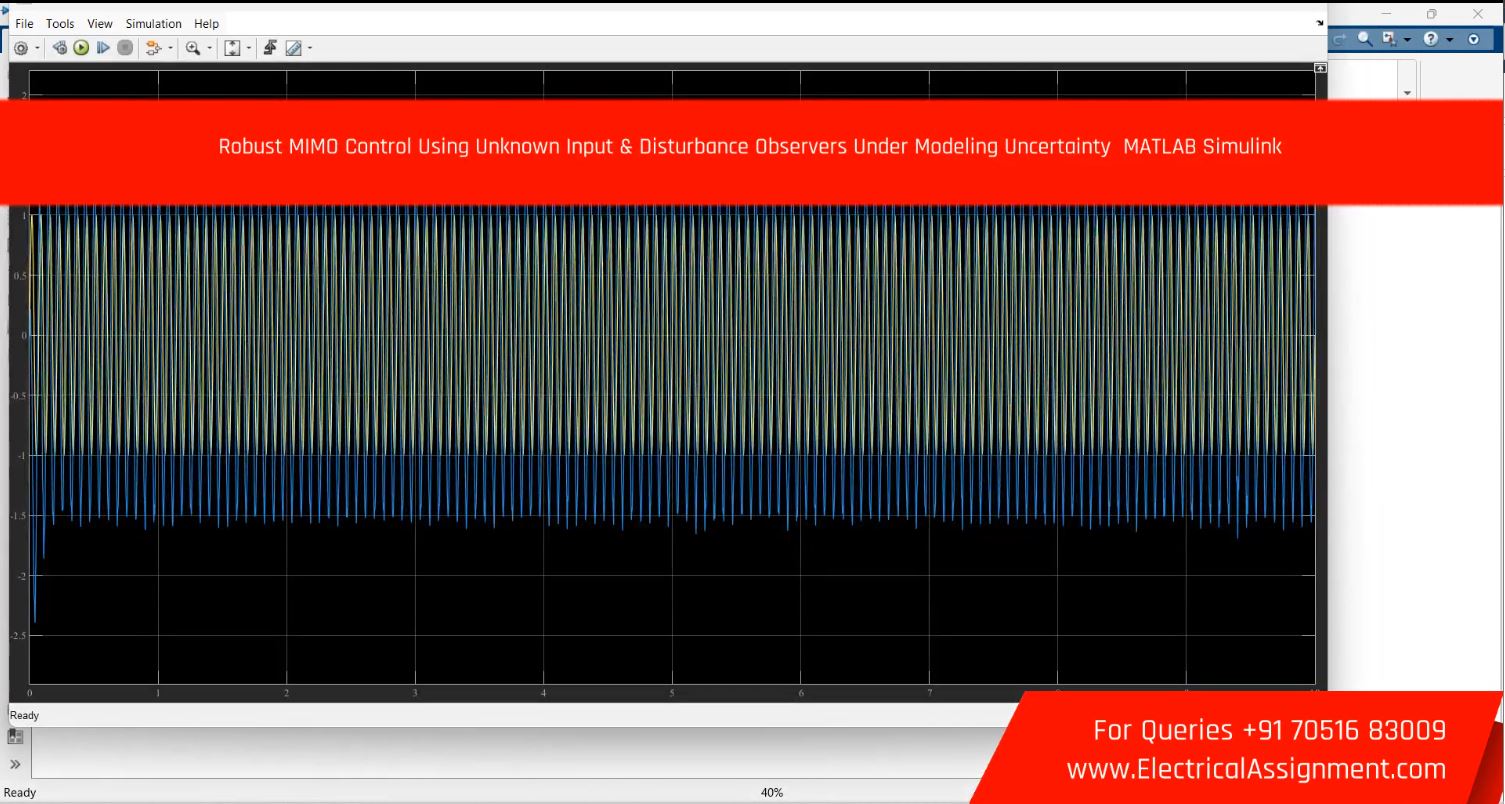Click the Ready status in the scope window
Viewport: 1505px width, 804px height.
tap(24, 715)
